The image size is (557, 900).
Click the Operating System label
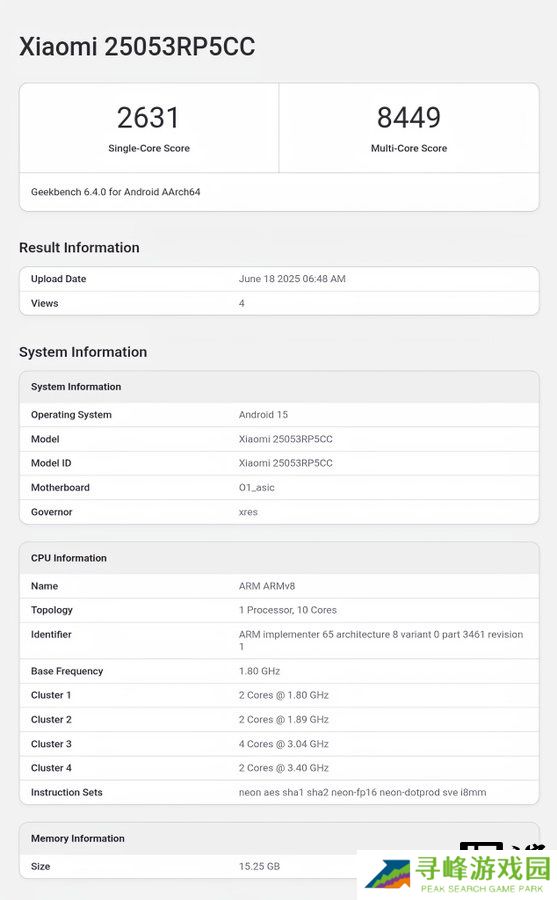71,414
